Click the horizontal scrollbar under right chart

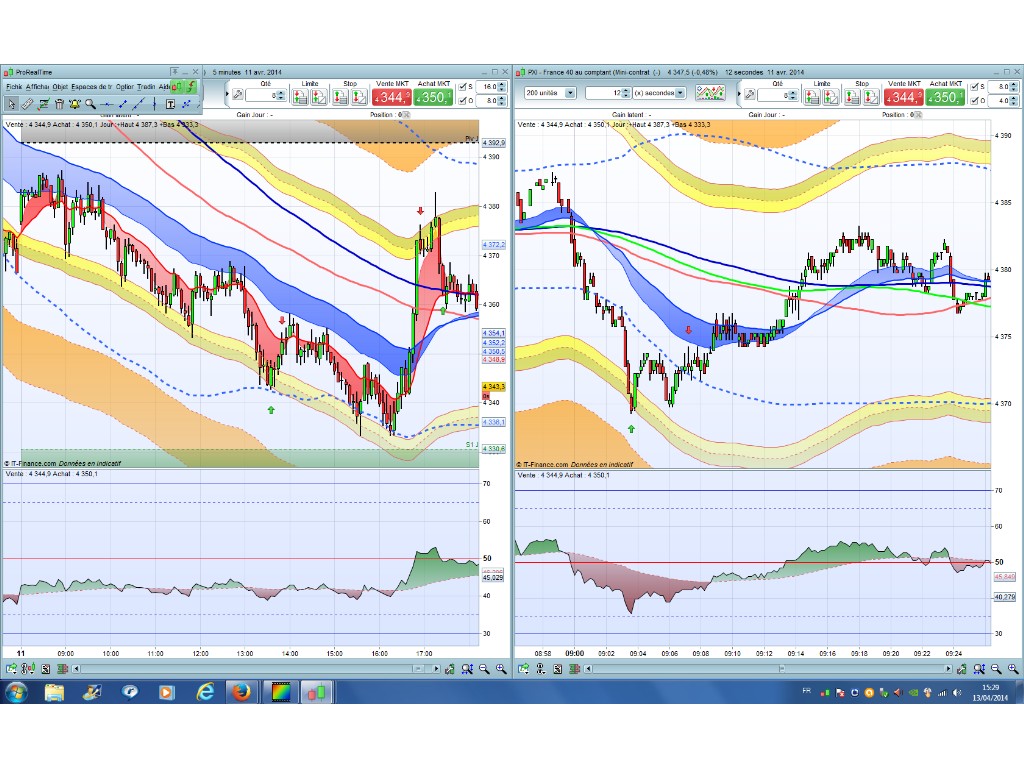pyautogui.click(x=768, y=669)
